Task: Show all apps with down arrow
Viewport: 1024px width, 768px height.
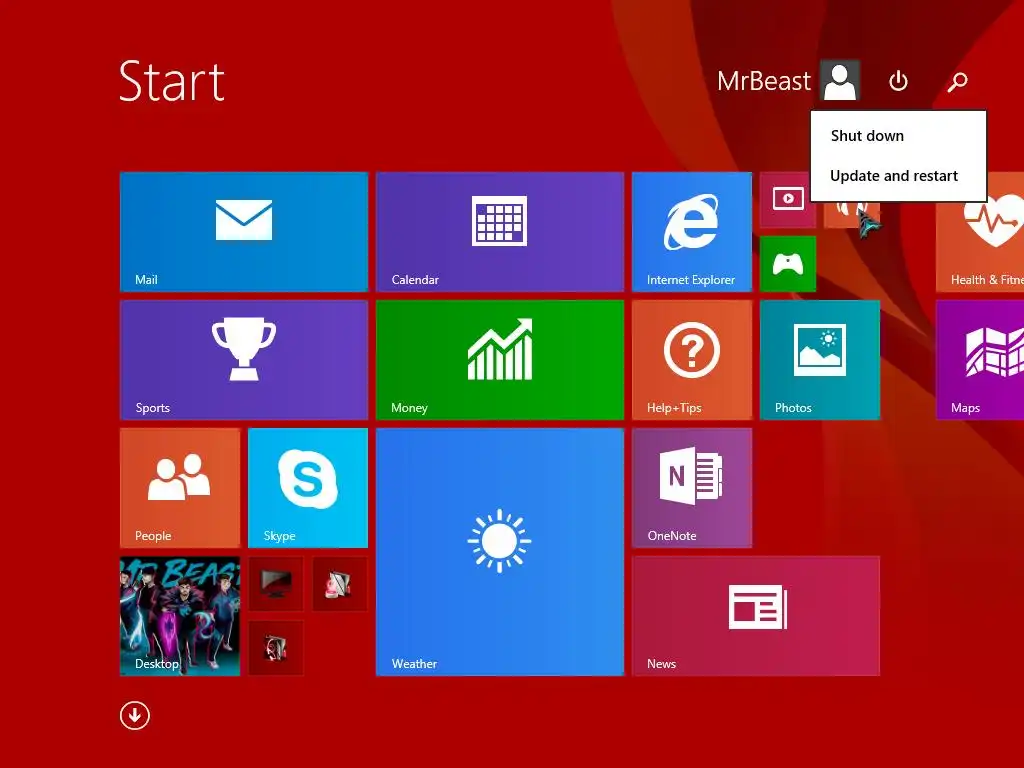Action: point(135,716)
